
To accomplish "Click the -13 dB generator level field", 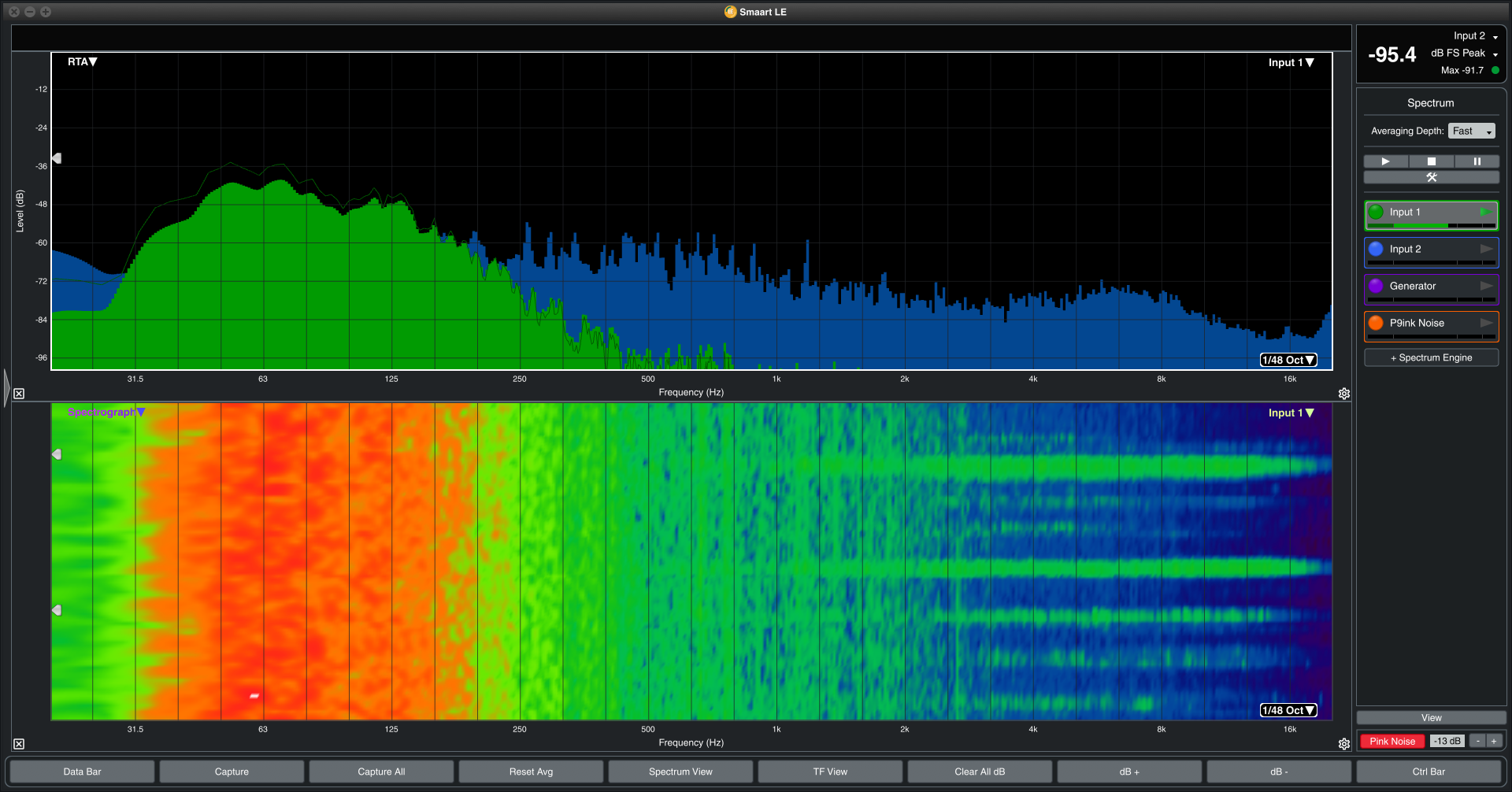I will pyautogui.click(x=1447, y=741).
